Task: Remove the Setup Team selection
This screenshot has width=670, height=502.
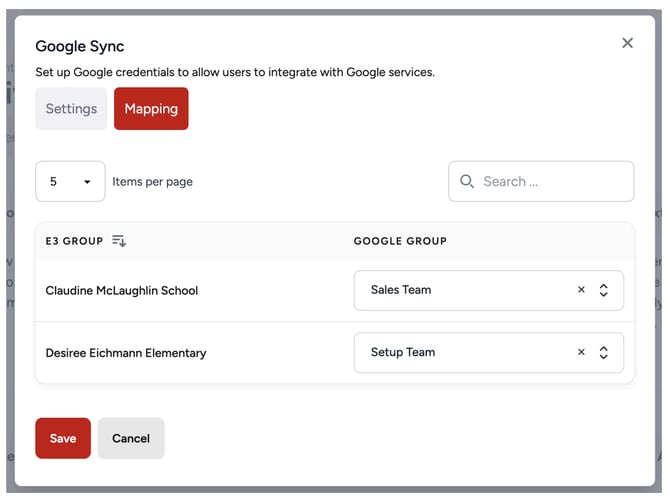Action: pyautogui.click(x=581, y=353)
